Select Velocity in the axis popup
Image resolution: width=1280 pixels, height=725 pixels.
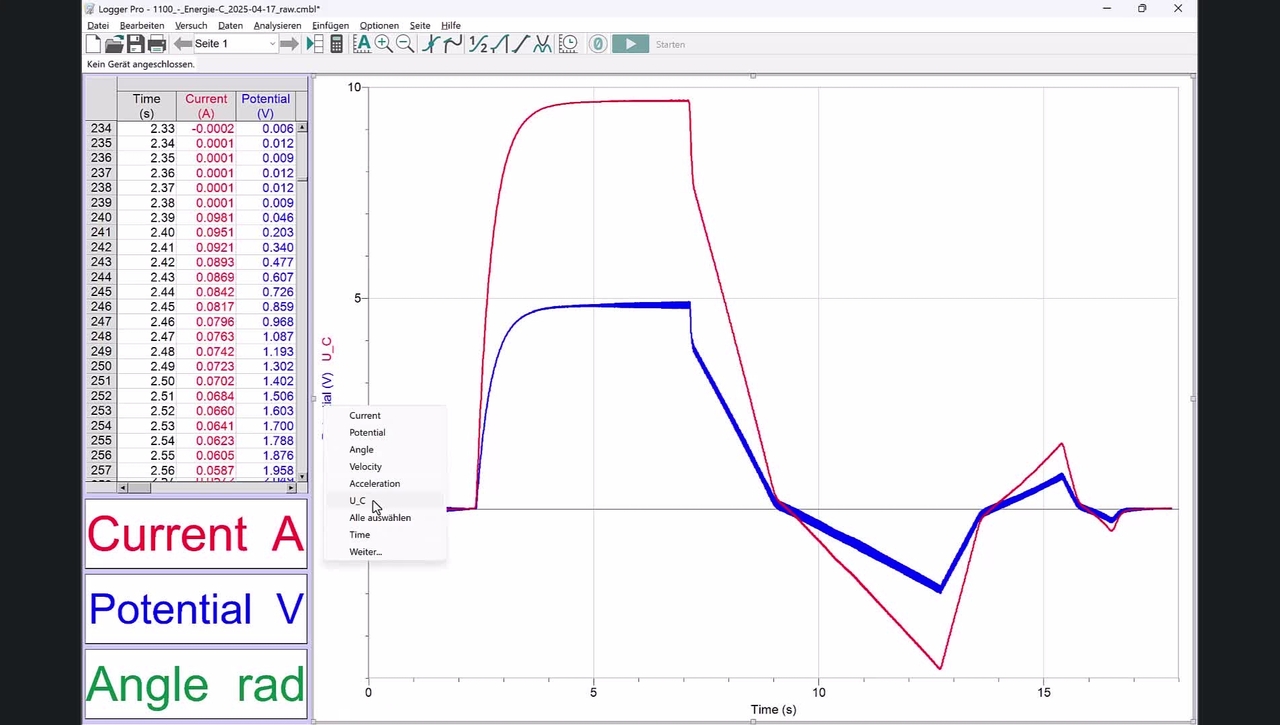click(x=384, y=466)
